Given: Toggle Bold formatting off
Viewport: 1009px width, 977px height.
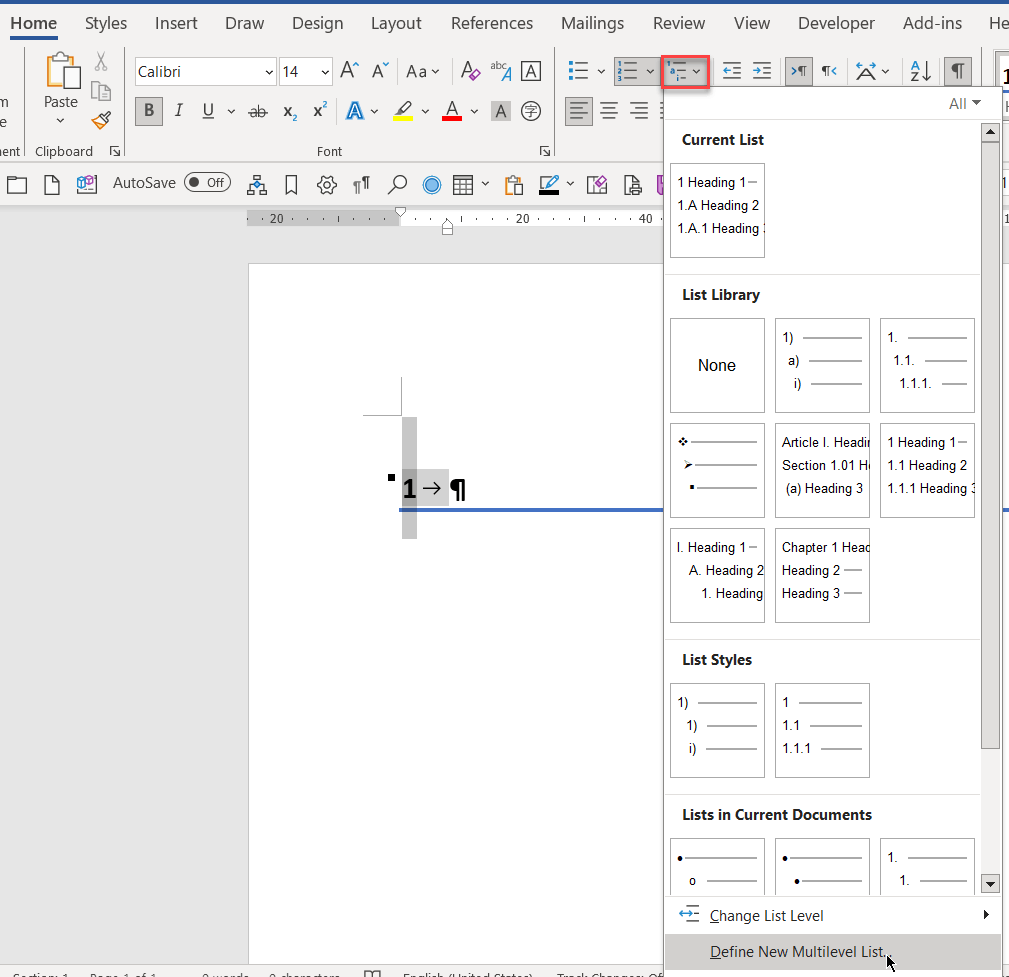Looking at the screenshot, I should tap(149, 111).
